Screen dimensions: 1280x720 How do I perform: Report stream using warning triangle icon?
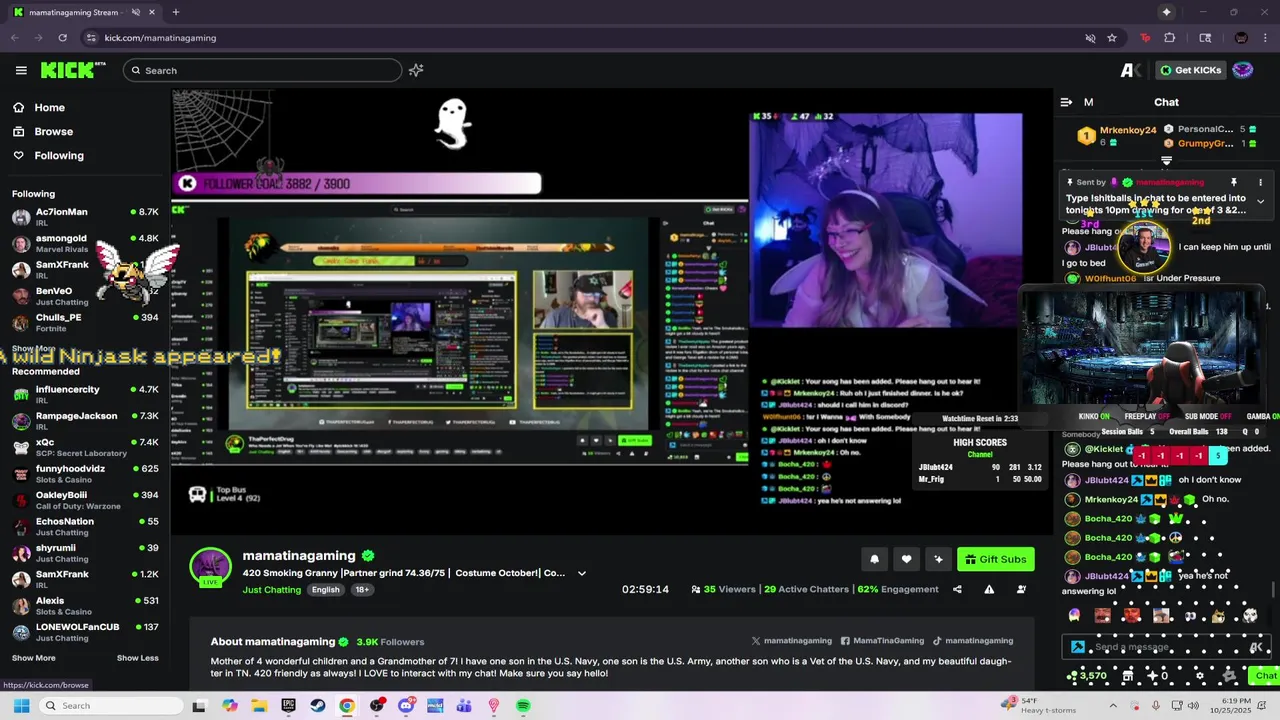coord(989,590)
